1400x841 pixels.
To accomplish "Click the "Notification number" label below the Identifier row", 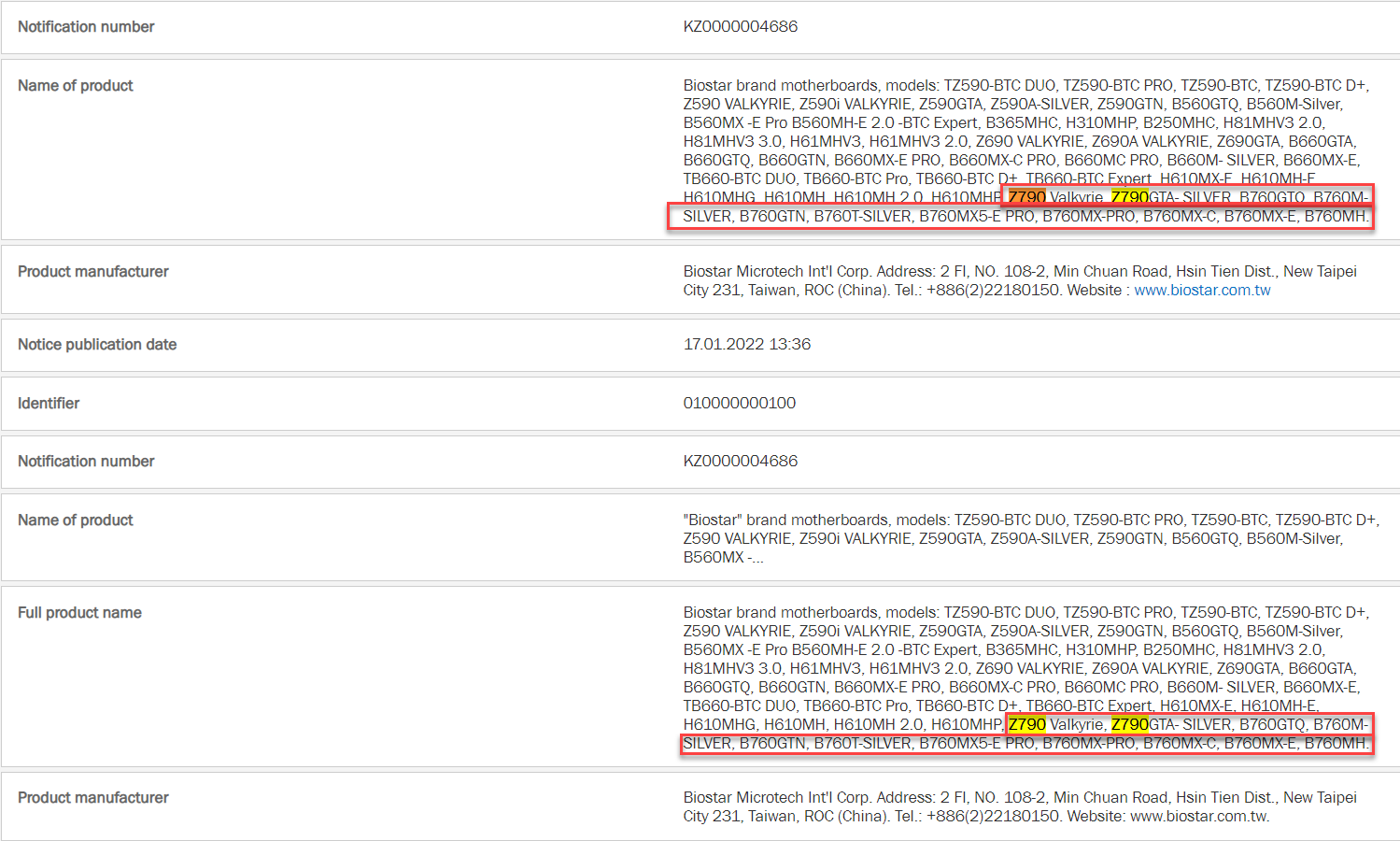I will (x=86, y=461).
